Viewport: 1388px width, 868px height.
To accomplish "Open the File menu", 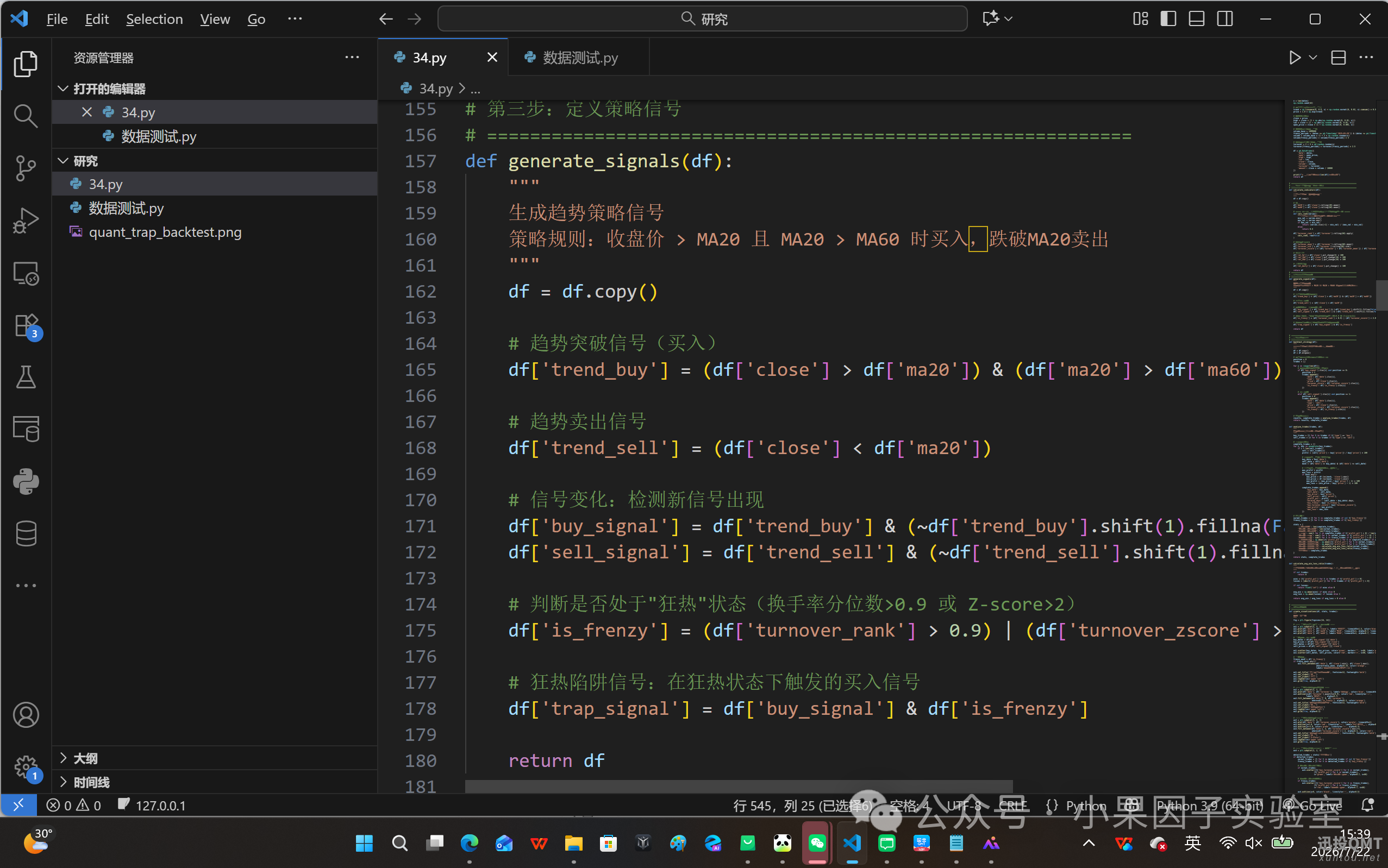I will [x=57, y=19].
